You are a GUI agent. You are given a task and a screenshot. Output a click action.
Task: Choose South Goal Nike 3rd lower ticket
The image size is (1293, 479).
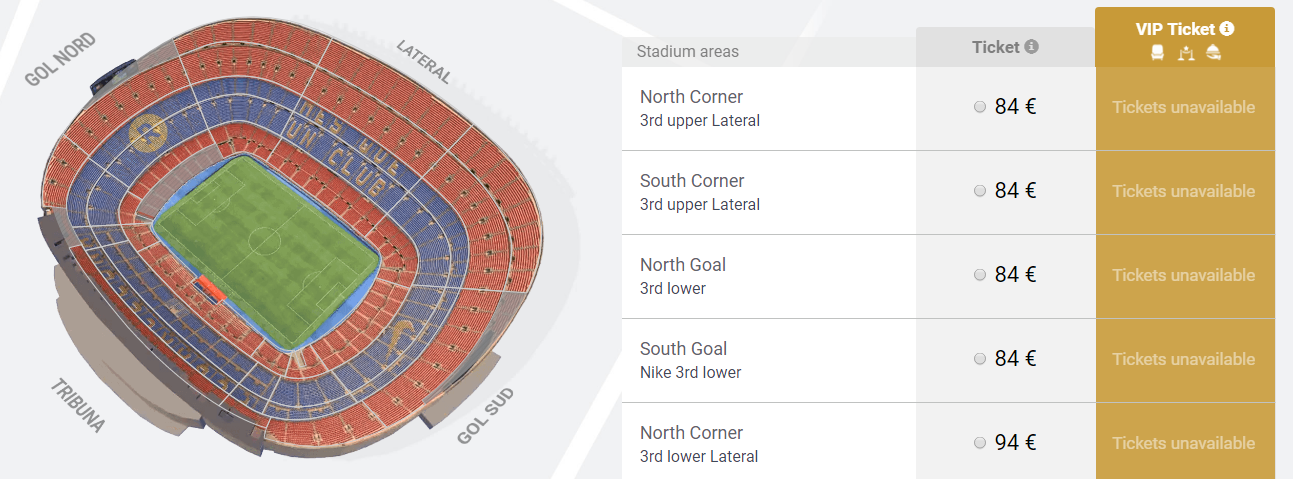pos(980,359)
